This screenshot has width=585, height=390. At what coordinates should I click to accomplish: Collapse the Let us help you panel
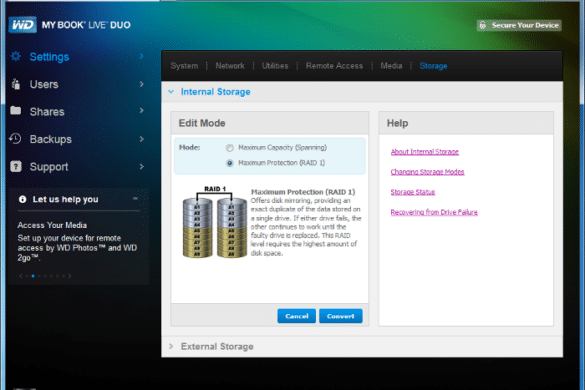(135, 199)
